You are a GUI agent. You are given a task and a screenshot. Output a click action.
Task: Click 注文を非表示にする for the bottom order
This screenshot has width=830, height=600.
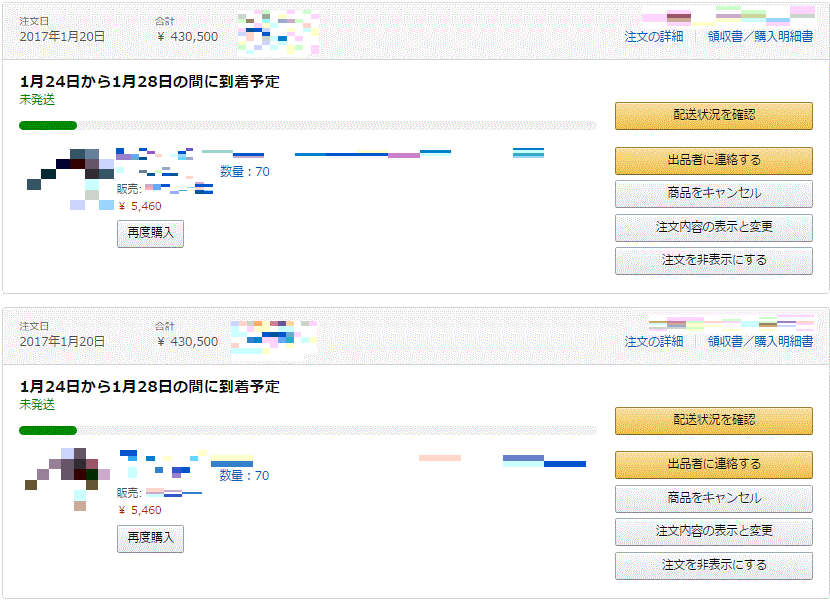pos(714,565)
